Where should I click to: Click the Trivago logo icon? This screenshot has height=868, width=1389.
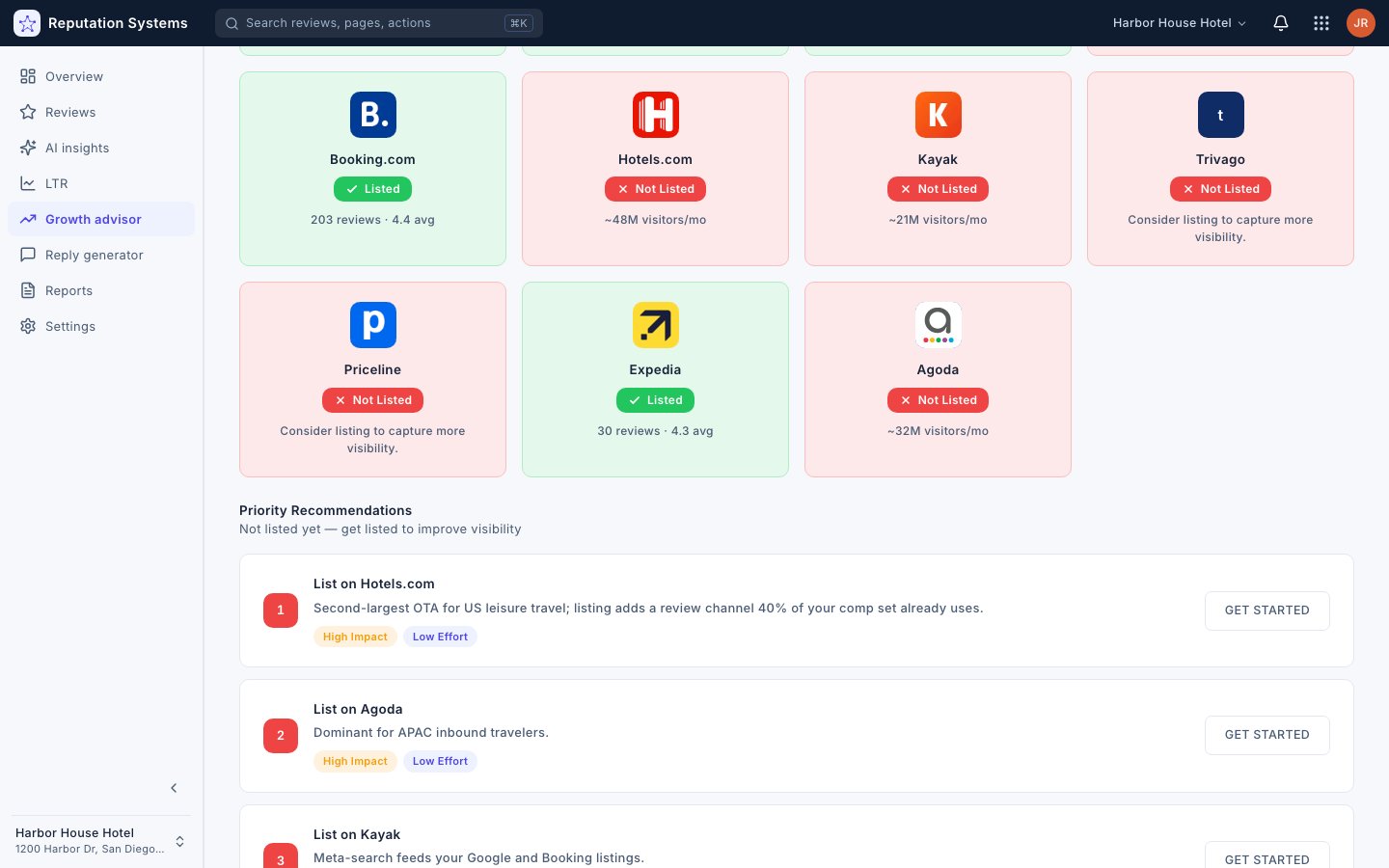coord(1221,115)
